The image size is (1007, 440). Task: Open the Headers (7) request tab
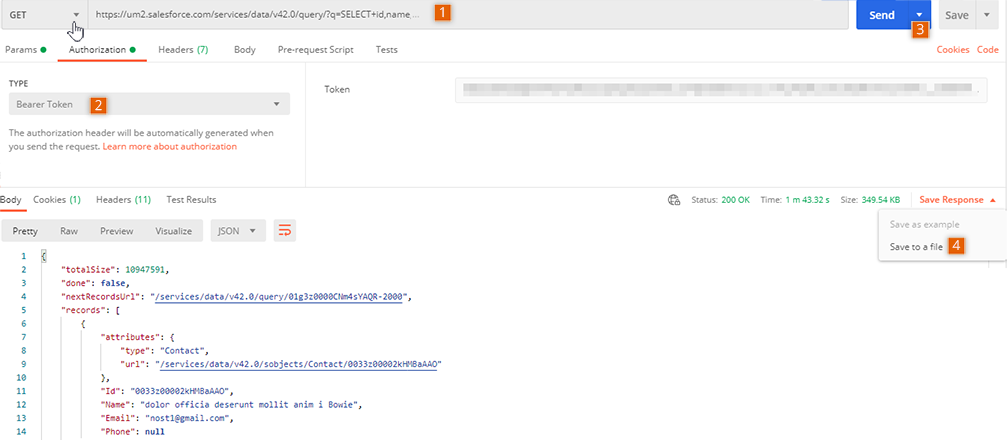click(183, 49)
